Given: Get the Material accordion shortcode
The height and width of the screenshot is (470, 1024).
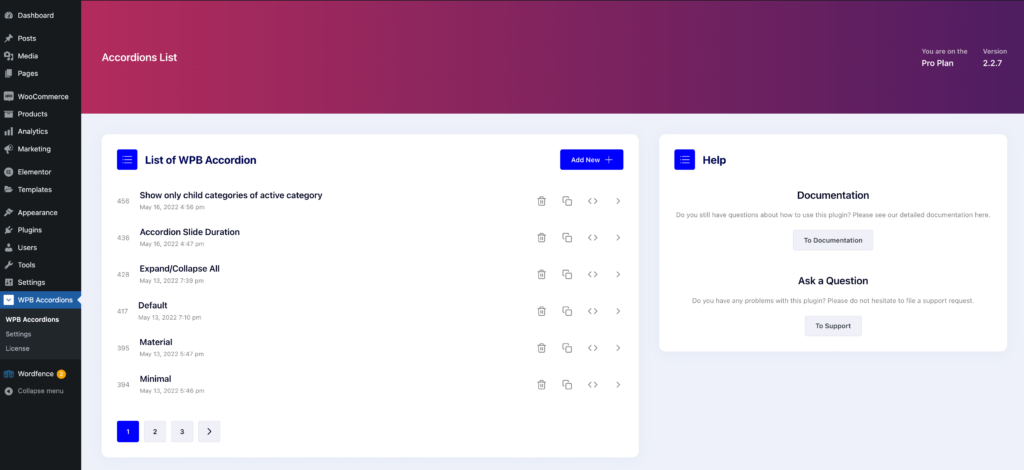Looking at the screenshot, I should coord(592,348).
